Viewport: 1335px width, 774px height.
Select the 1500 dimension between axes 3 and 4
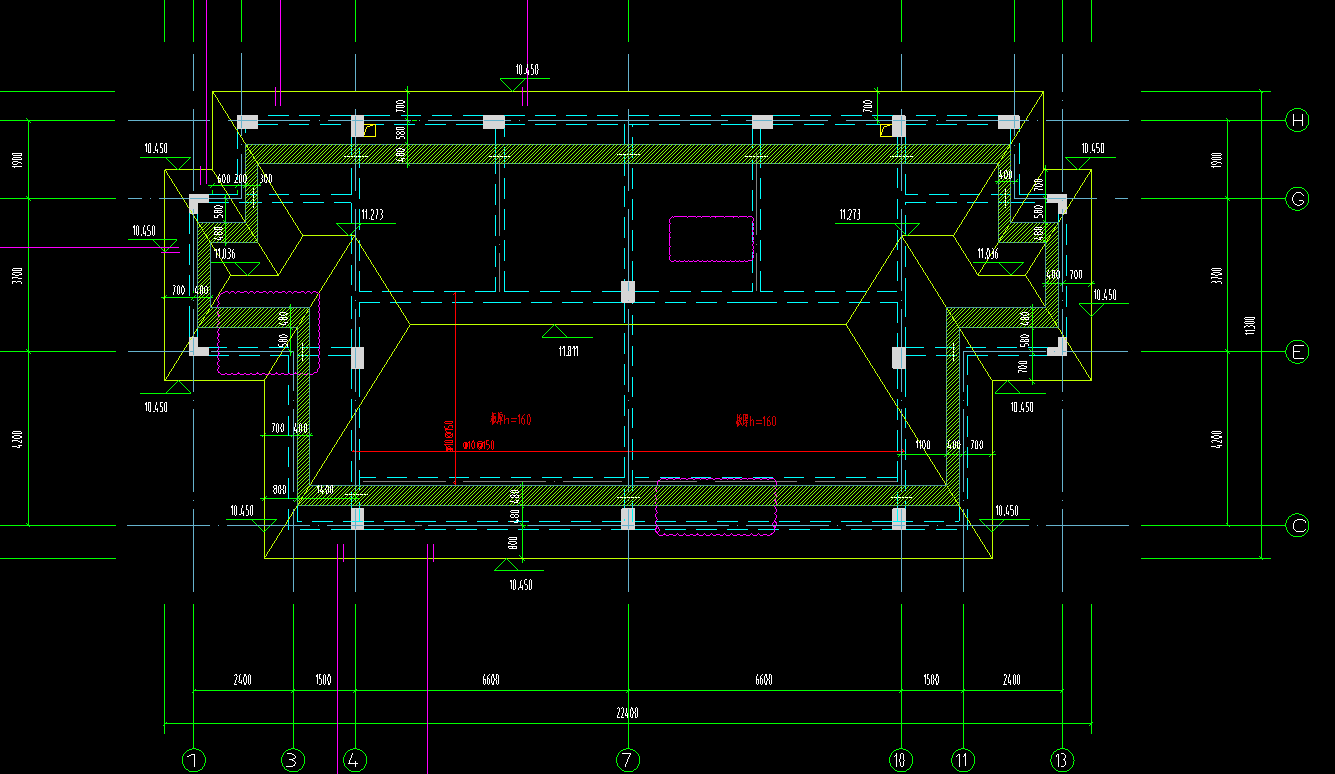pyautogui.click(x=323, y=680)
